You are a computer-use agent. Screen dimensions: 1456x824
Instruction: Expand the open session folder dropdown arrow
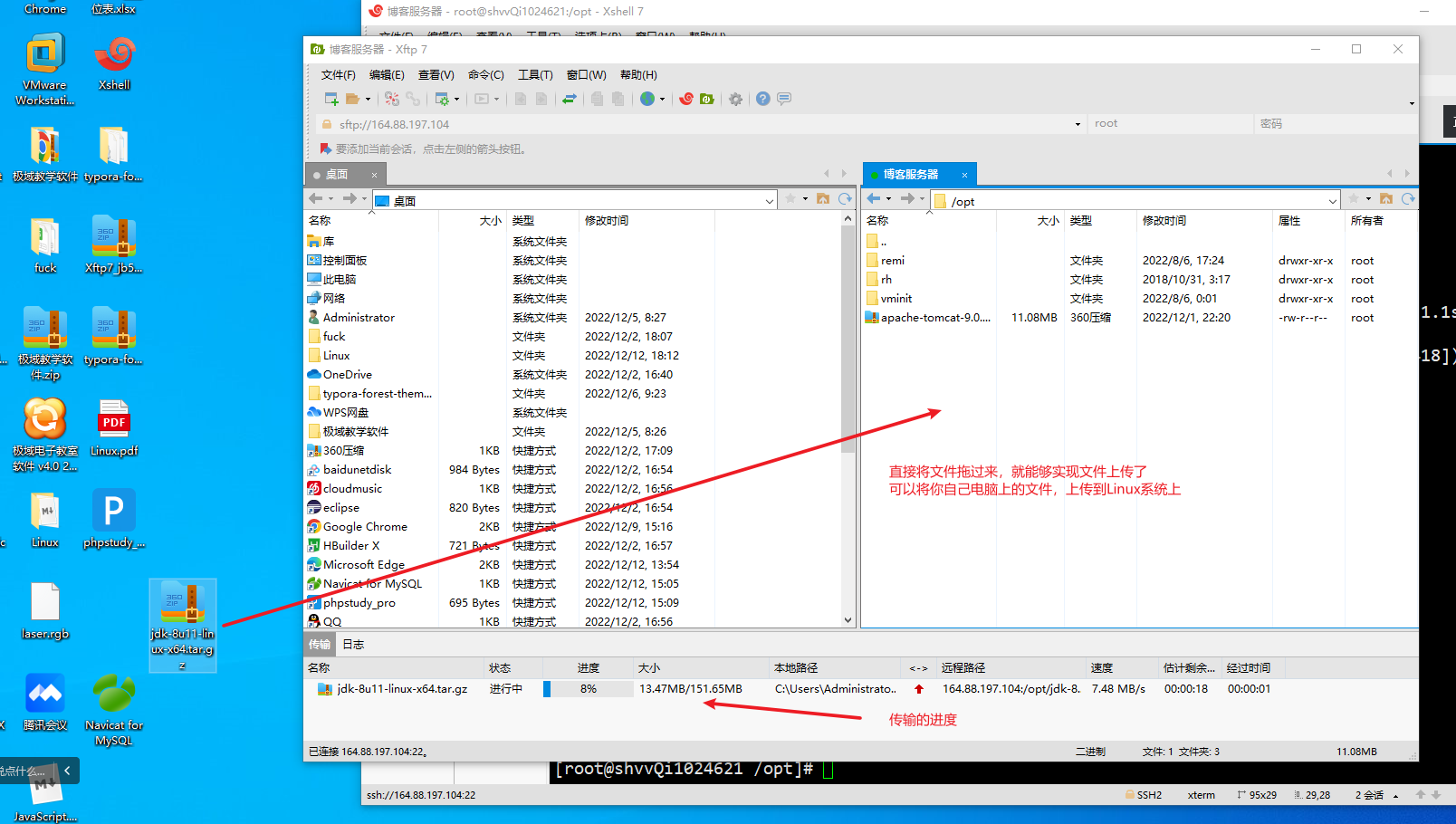pyautogui.click(x=368, y=100)
